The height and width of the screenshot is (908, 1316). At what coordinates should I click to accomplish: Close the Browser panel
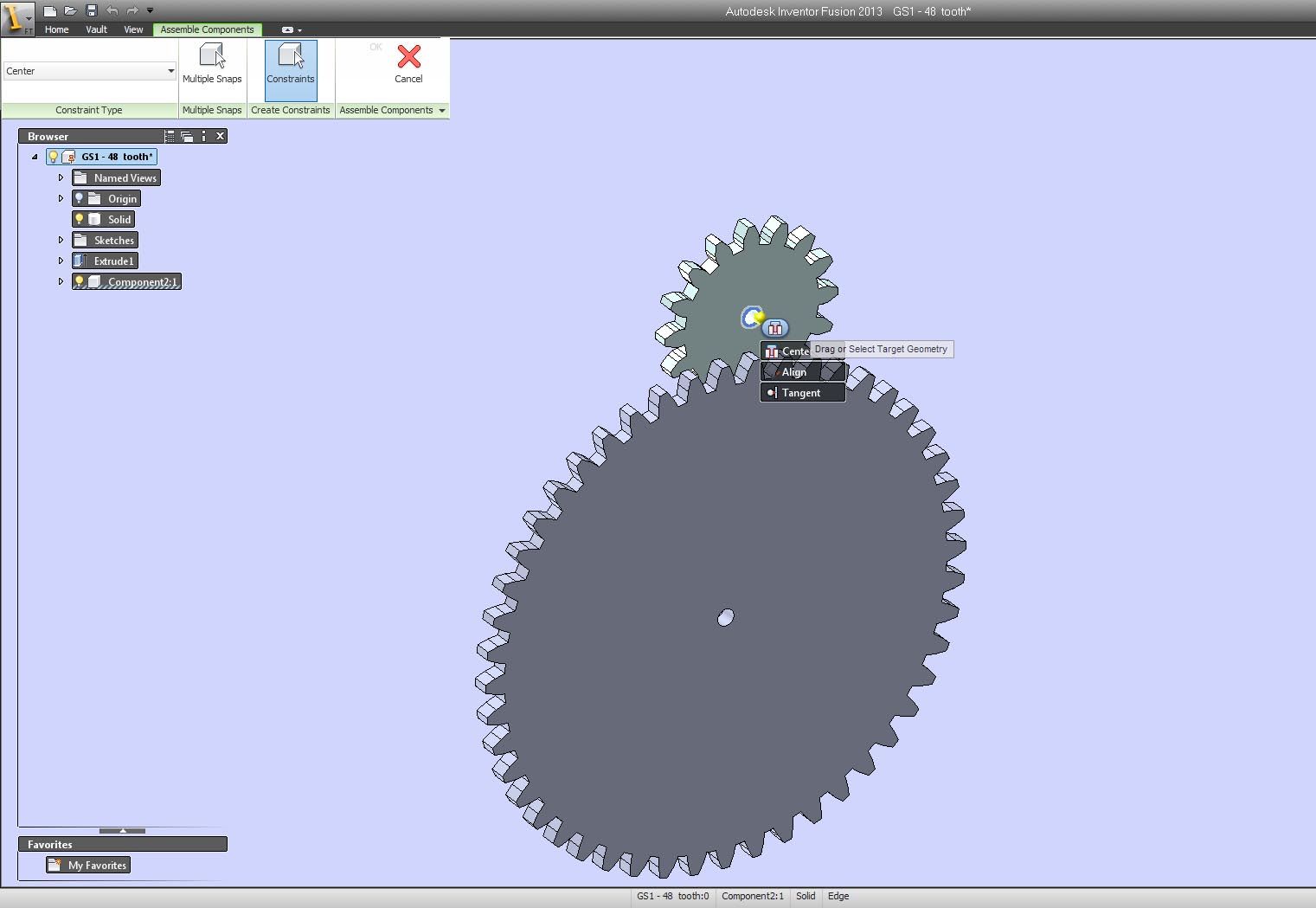click(x=220, y=136)
